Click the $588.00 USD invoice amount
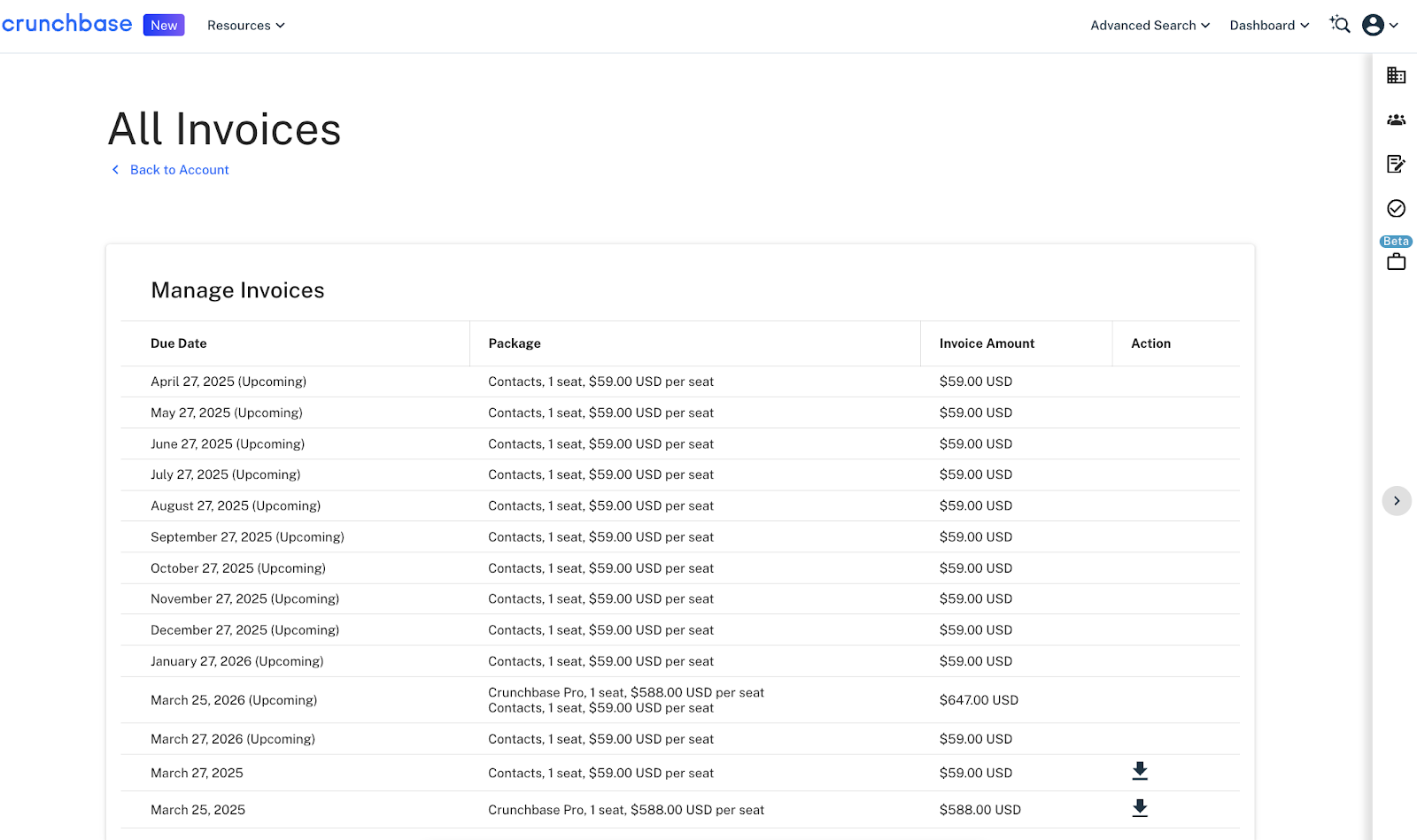 coord(980,810)
